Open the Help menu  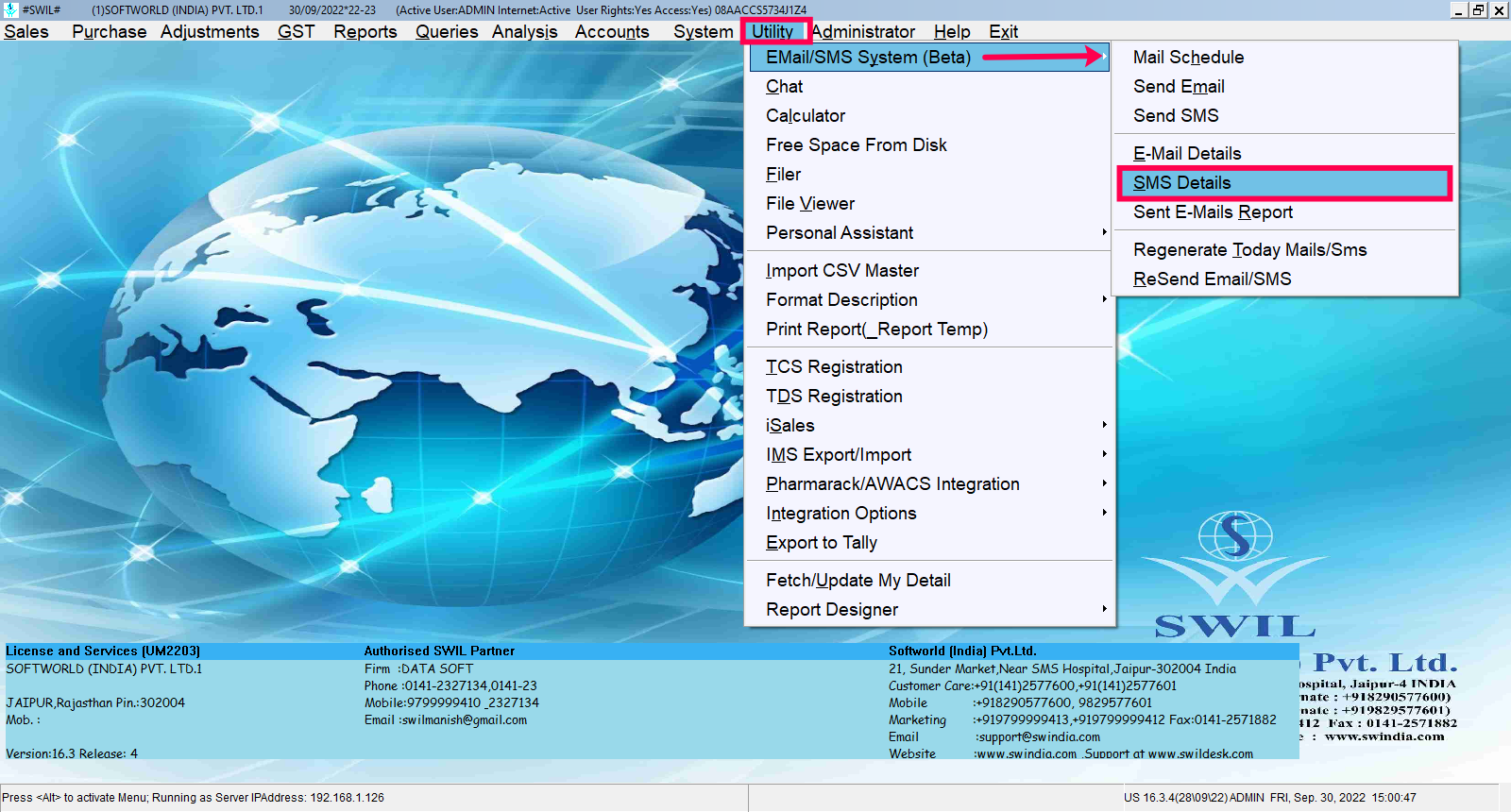point(952,31)
